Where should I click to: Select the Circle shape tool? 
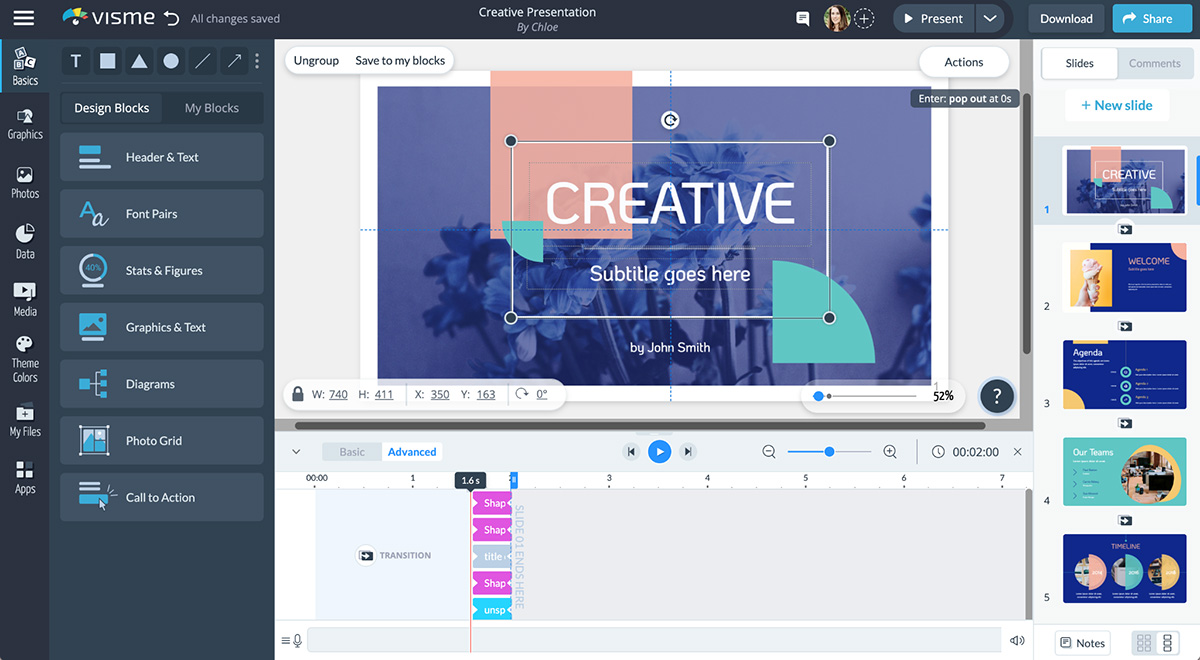170,61
